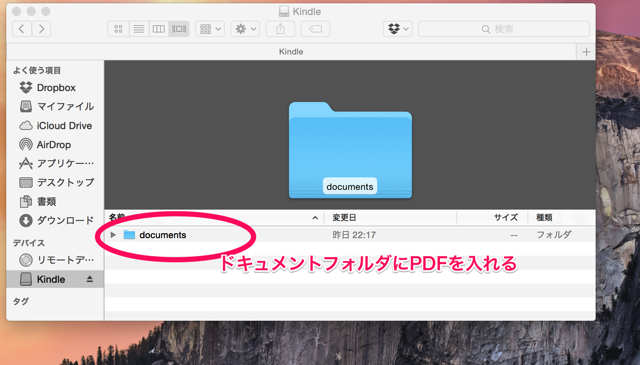Click the リモートディスク disc icon
Screen dimensions: 640x365
pyautogui.click(x=26, y=260)
